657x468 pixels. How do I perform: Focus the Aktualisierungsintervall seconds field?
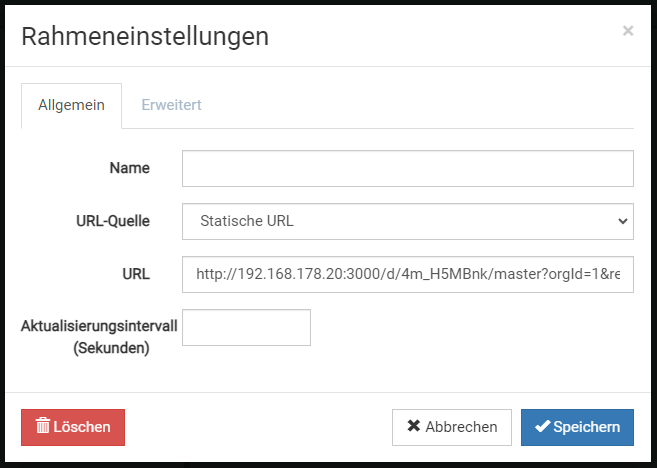coord(246,327)
